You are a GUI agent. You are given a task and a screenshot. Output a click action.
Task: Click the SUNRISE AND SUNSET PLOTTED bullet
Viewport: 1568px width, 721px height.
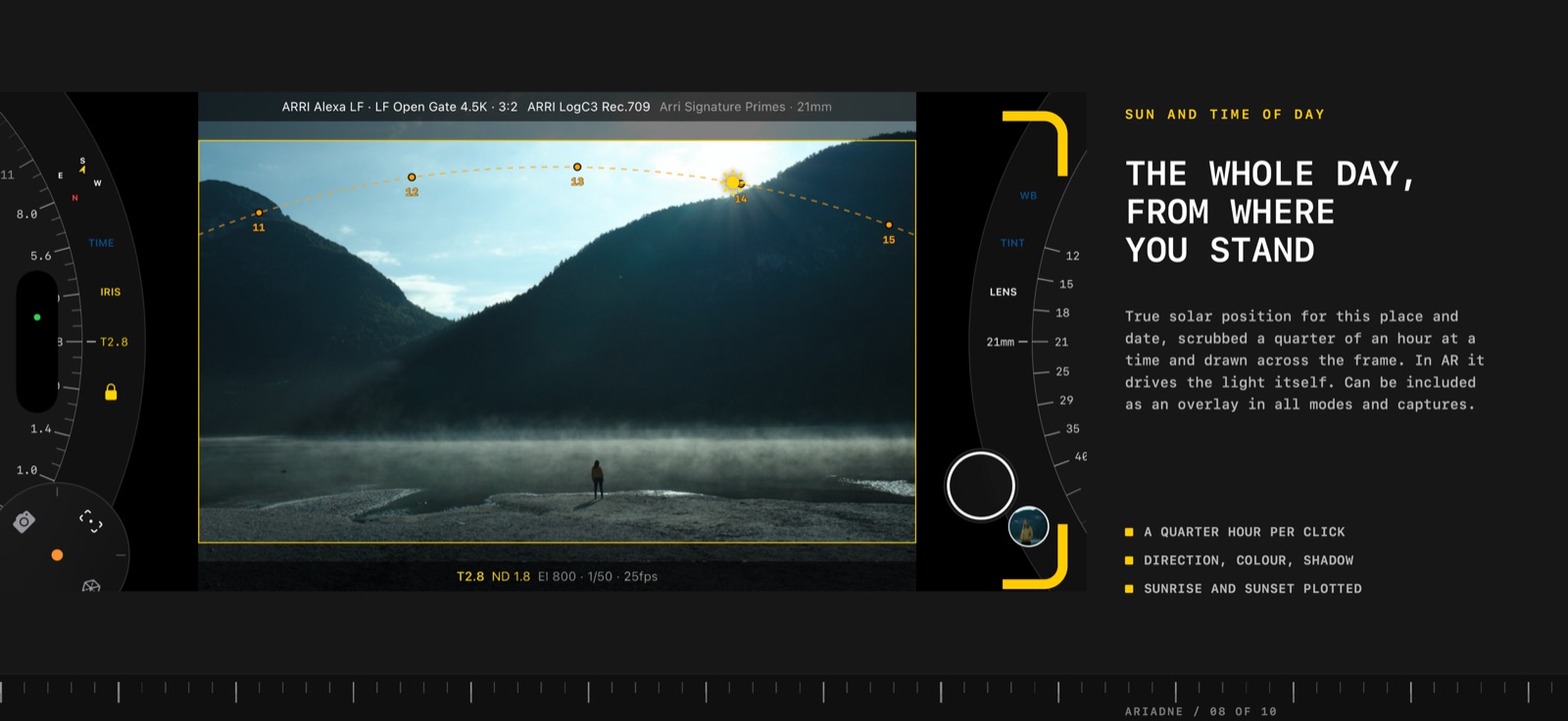[x=1252, y=589]
